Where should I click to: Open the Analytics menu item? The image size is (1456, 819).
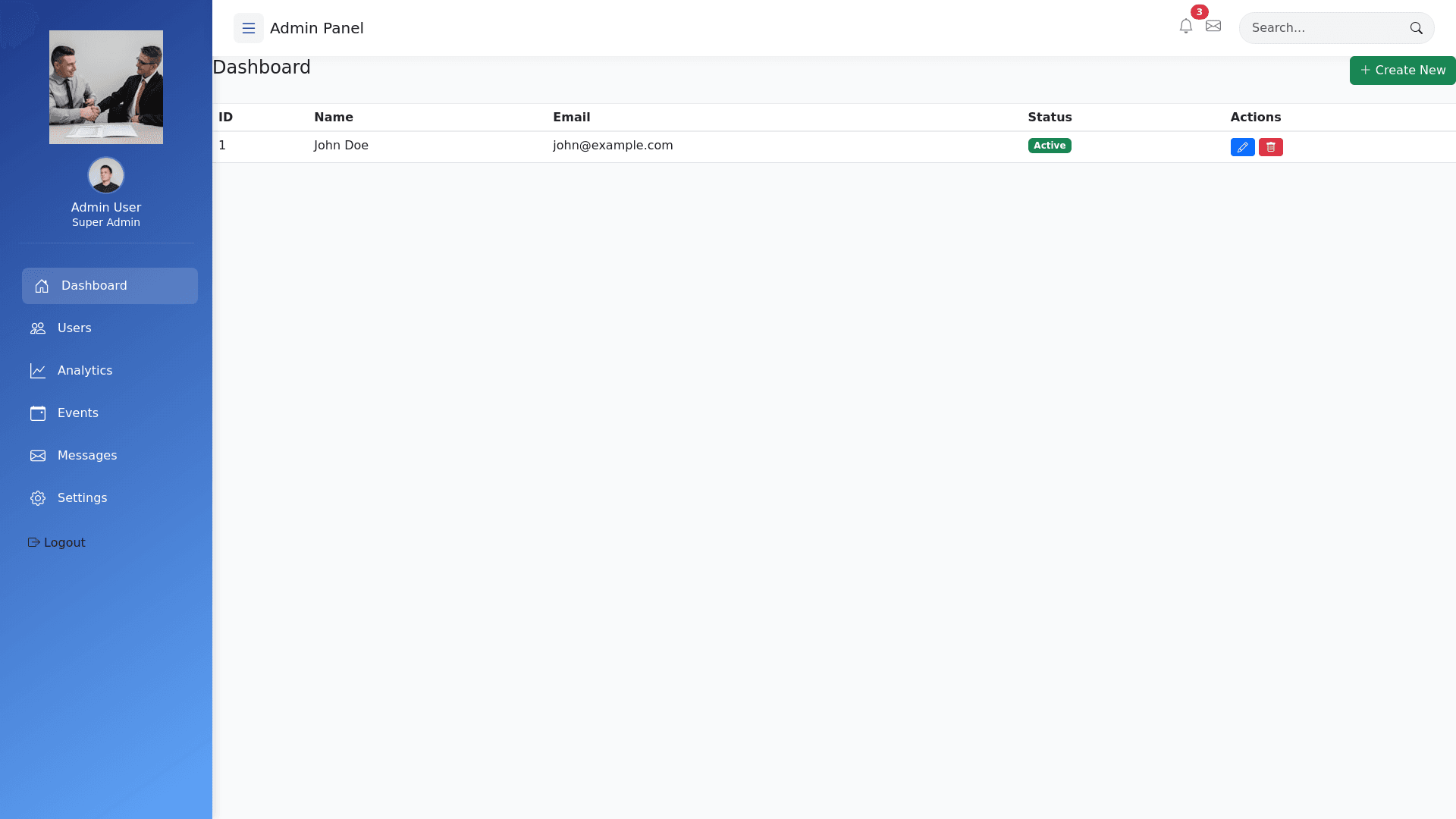[x=85, y=371]
